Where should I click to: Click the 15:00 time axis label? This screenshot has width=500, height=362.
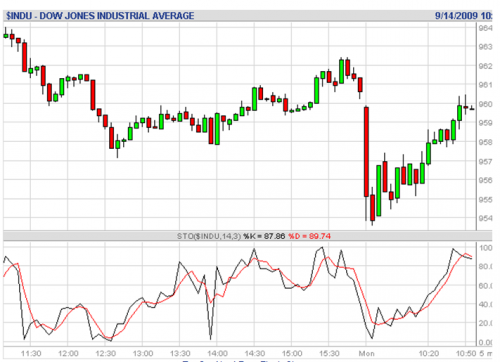(292, 353)
